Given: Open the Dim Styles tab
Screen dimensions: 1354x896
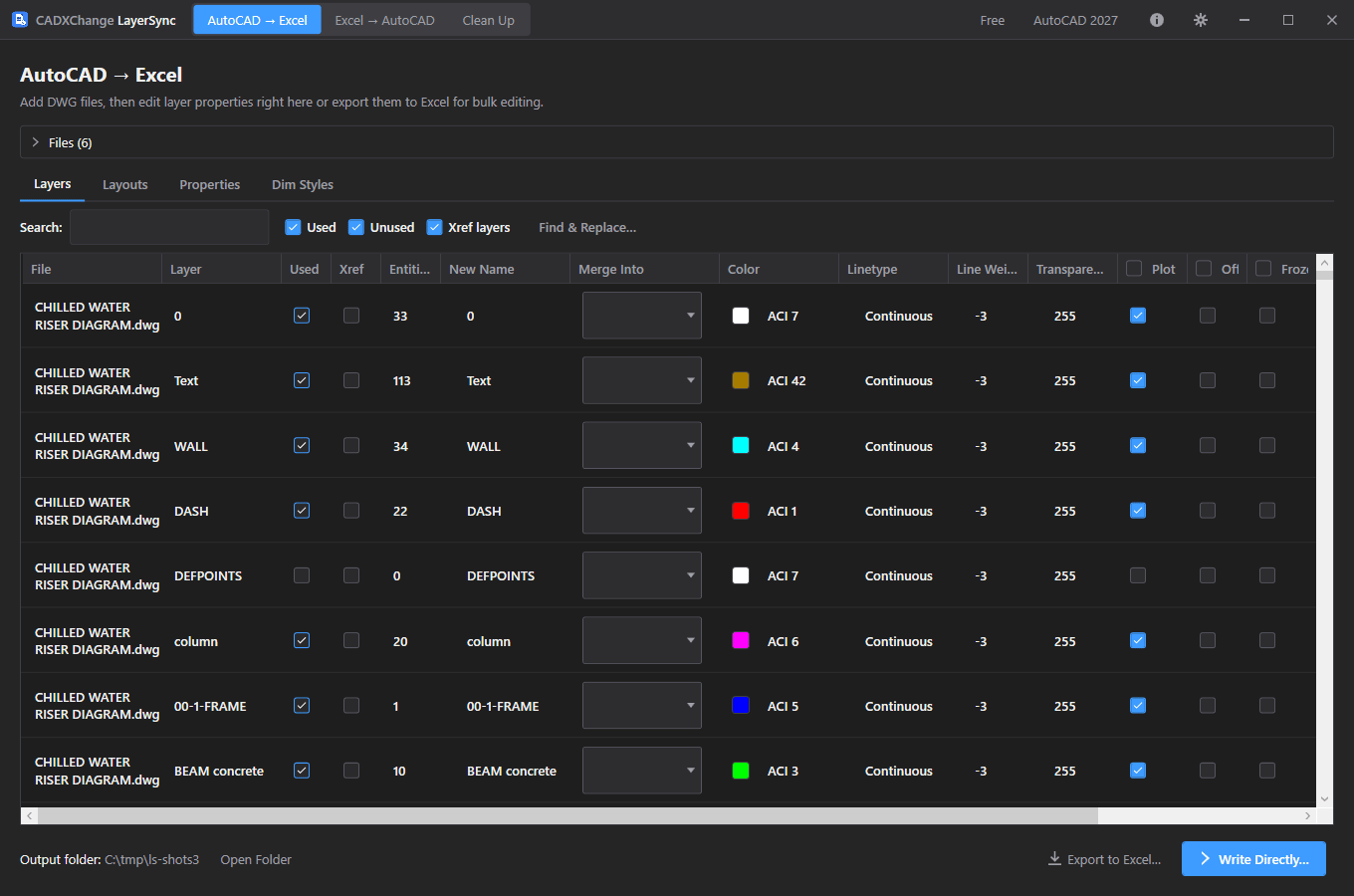Looking at the screenshot, I should pyautogui.click(x=303, y=185).
